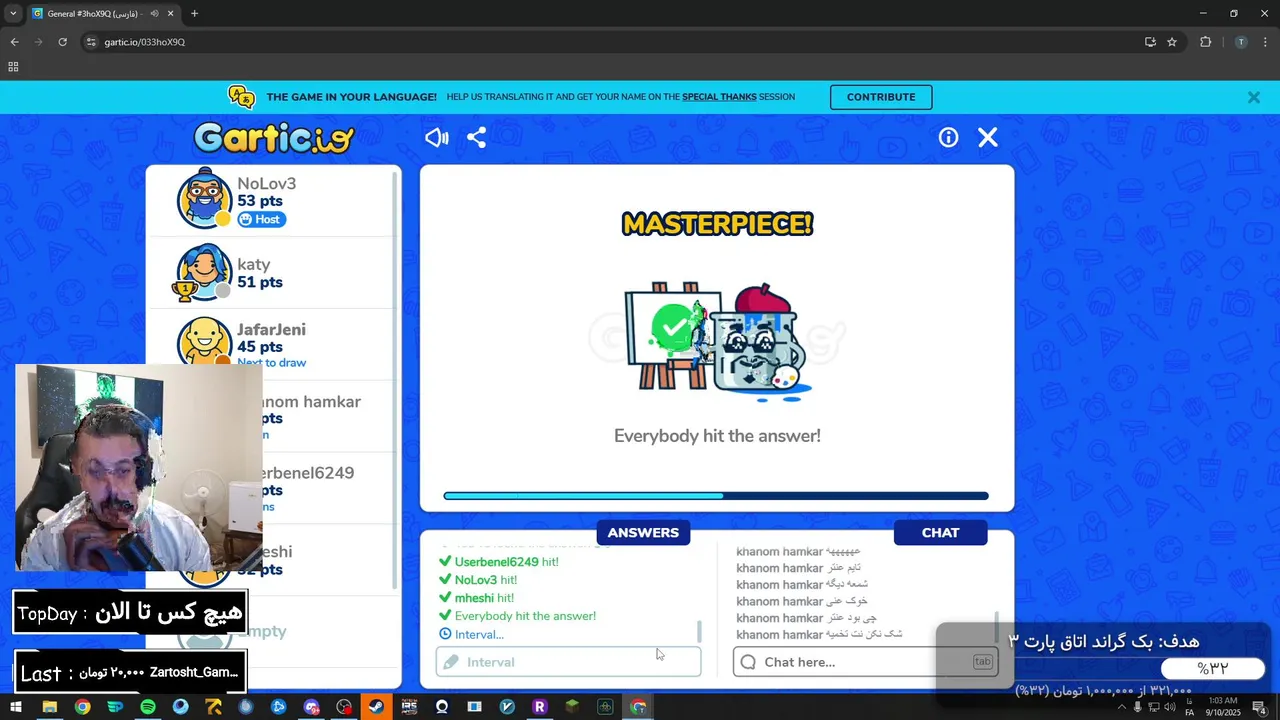Click the translate icon in the banner
The image size is (1280, 720).
tap(241, 97)
